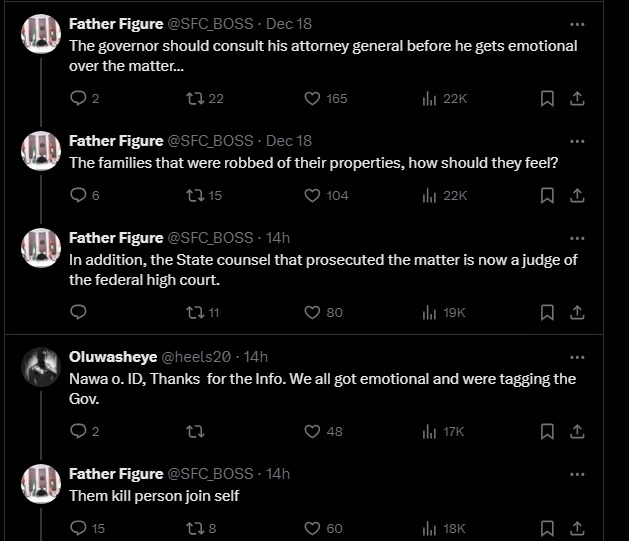Repost Oluwasheye's Nawa o tweet
The image size is (629, 541).
tap(195, 431)
